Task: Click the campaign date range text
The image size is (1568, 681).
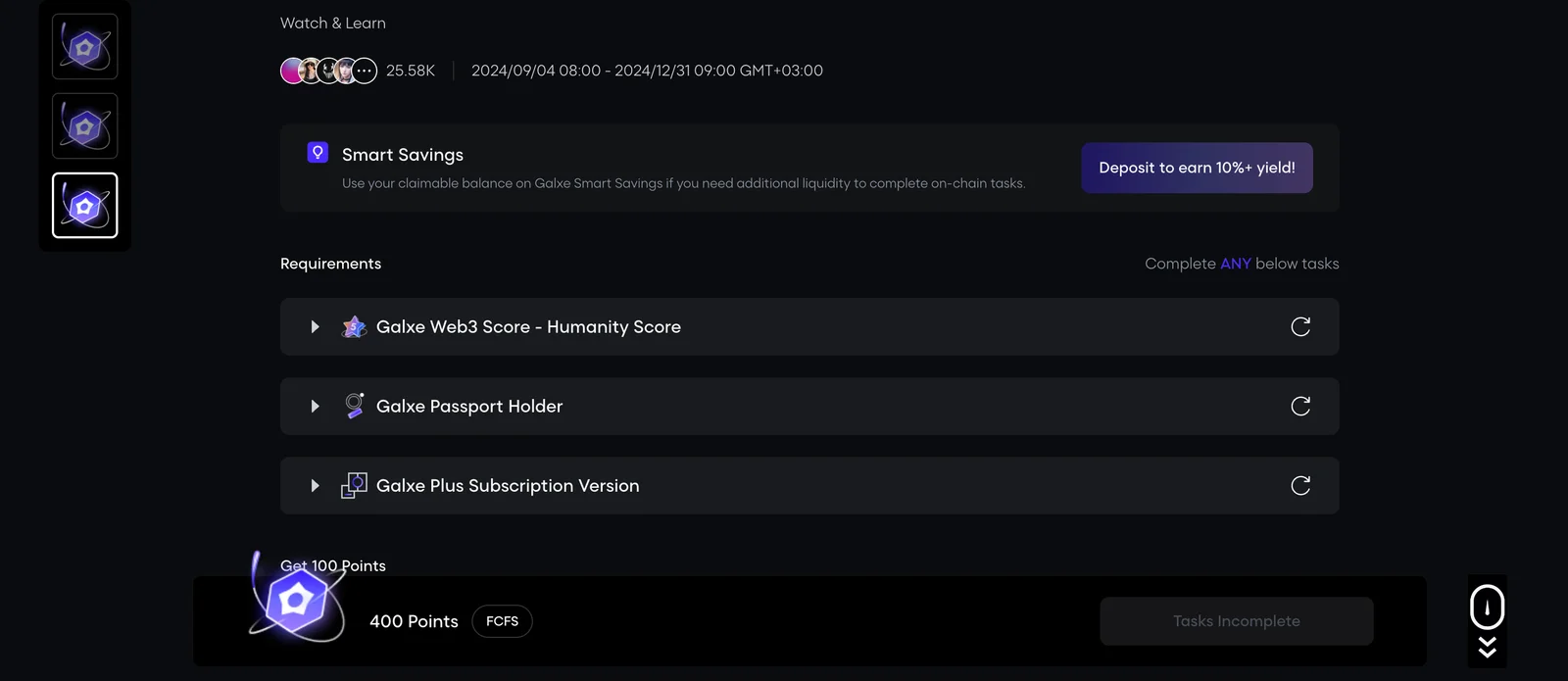Action: pyautogui.click(x=647, y=71)
